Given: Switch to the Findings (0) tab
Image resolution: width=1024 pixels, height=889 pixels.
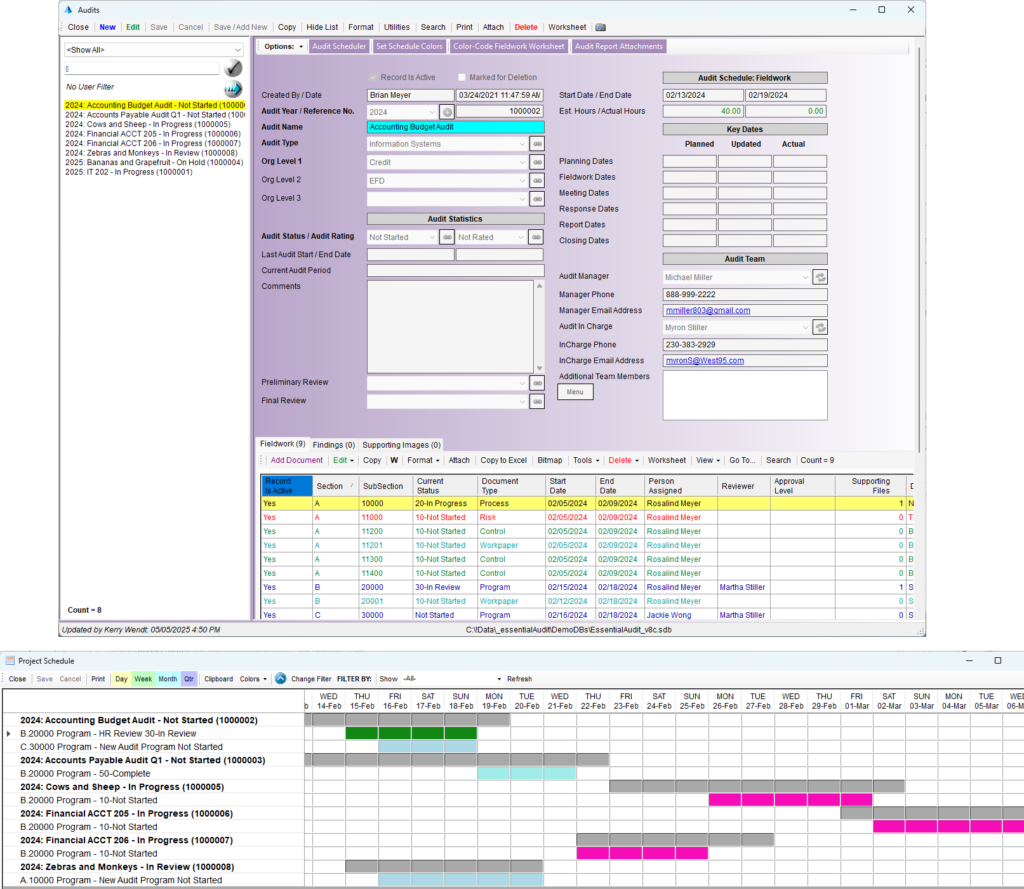Looking at the screenshot, I should [x=334, y=445].
